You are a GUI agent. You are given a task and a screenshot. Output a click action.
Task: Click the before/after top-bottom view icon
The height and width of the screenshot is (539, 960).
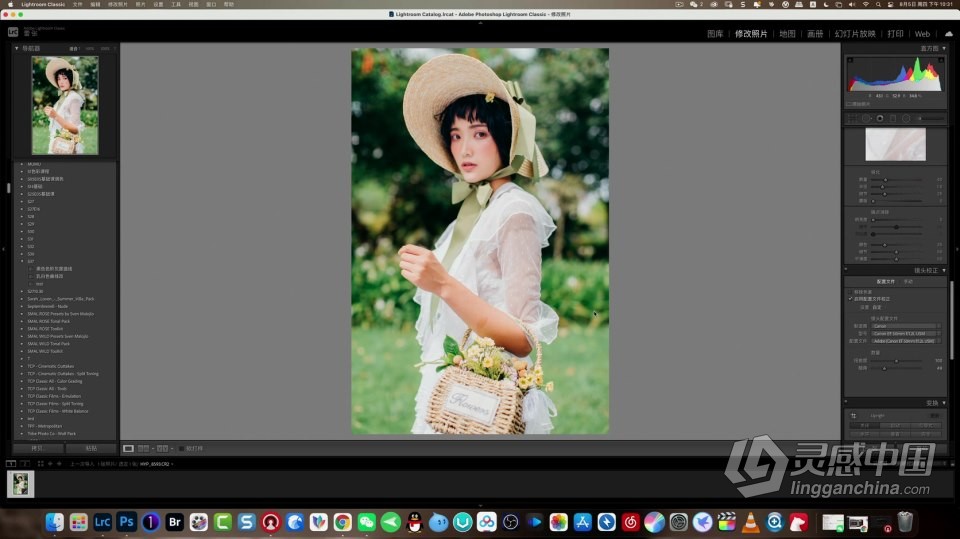[162, 448]
